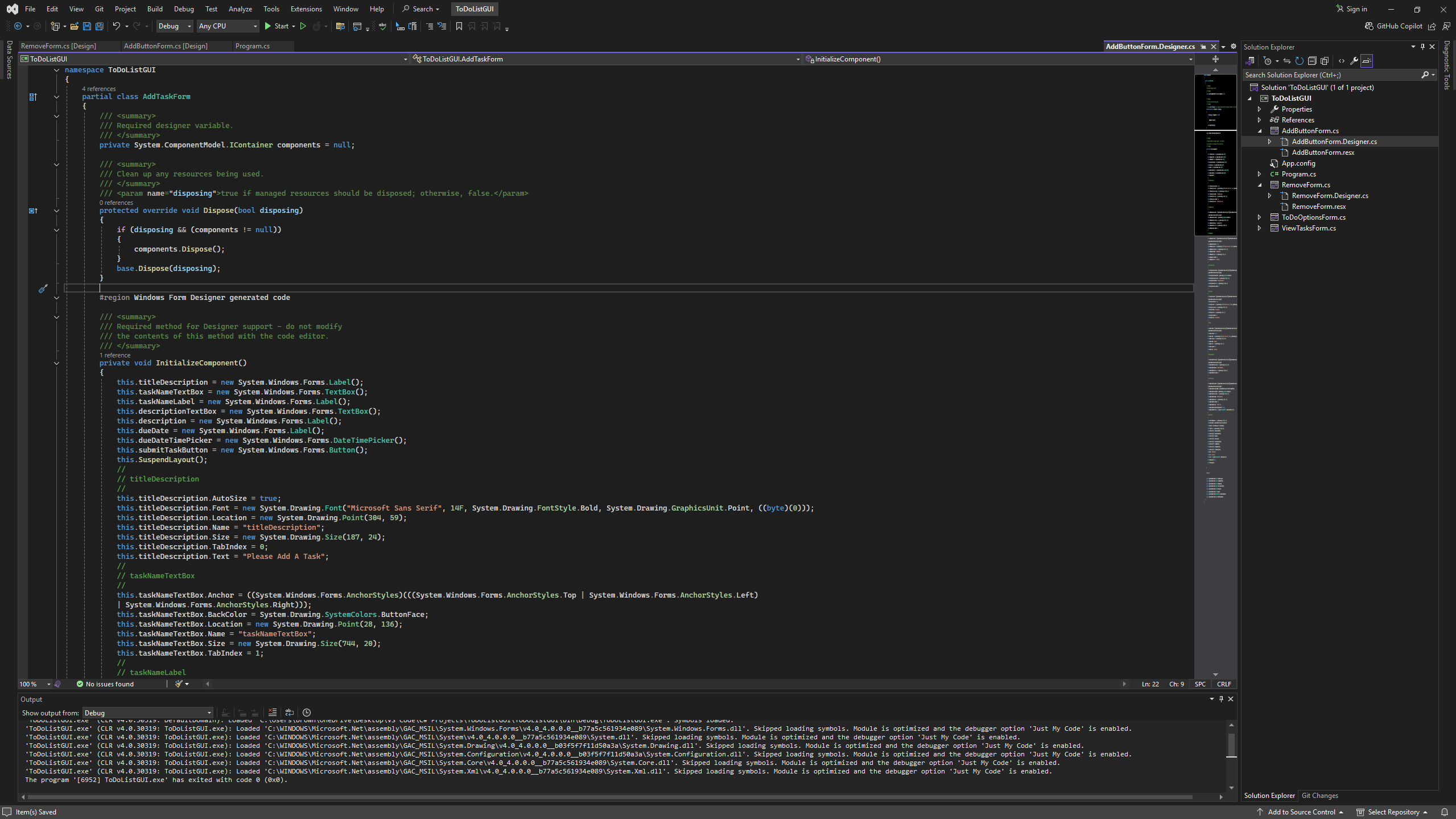1456x819 pixels.
Task: Open the Extensions menu
Action: (x=306, y=9)
